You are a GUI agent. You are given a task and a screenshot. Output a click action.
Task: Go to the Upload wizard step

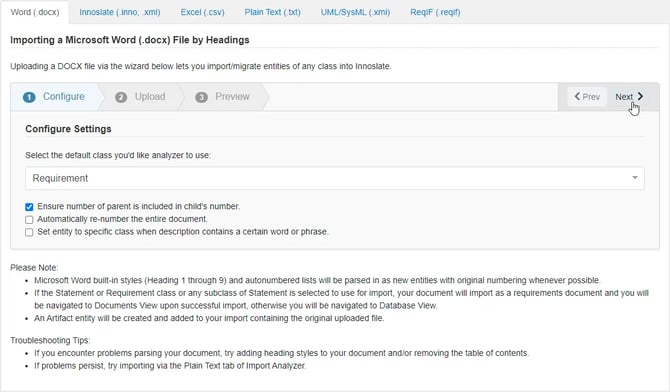pyautogui.click(x=140, y=97)
